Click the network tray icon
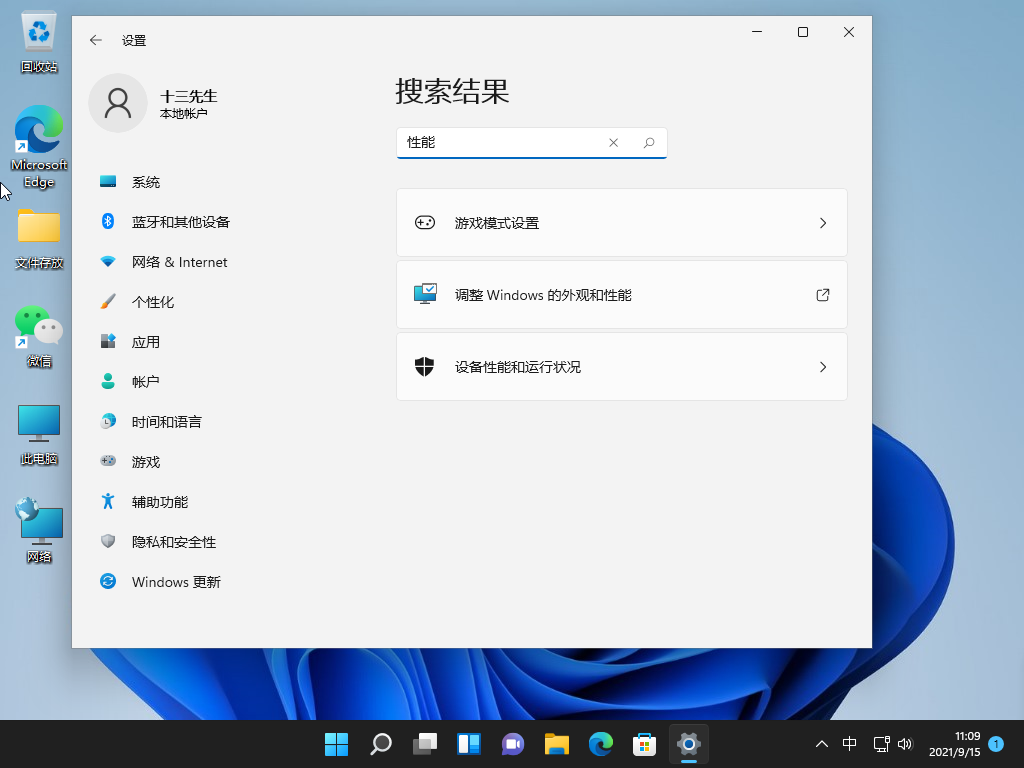Screen dimensions: 1024x768 pyautogui.click(x=881, y=744)
